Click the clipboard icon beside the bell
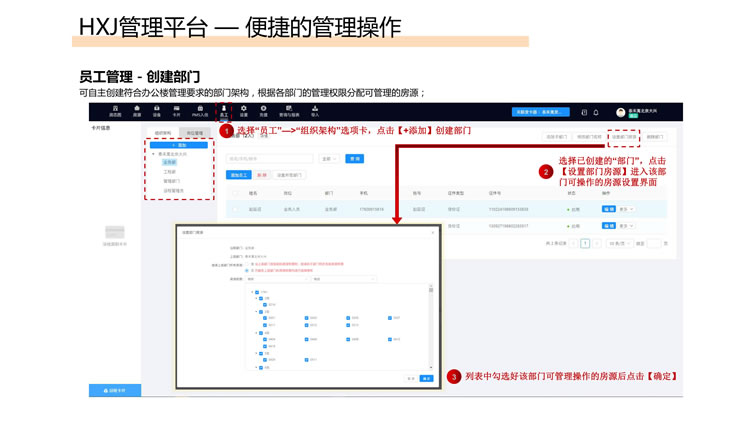 point(584,112)
